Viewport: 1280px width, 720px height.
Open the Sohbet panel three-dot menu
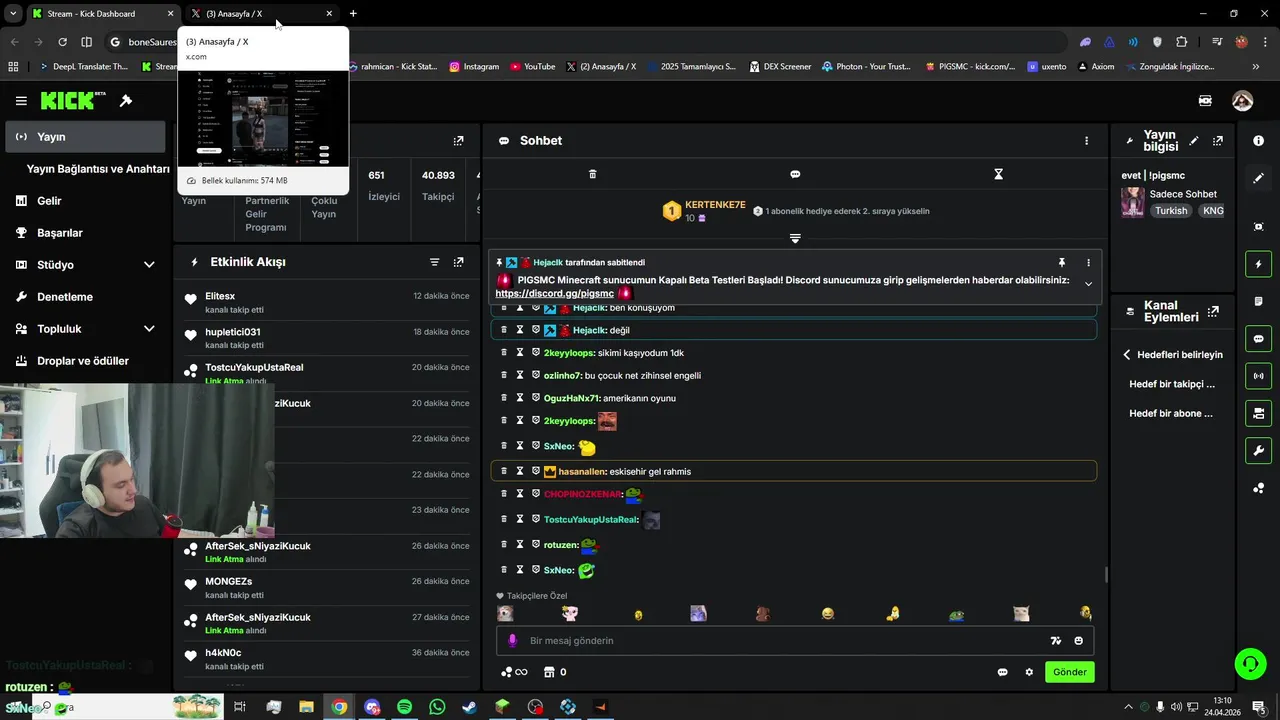(x=1086, y=141)
